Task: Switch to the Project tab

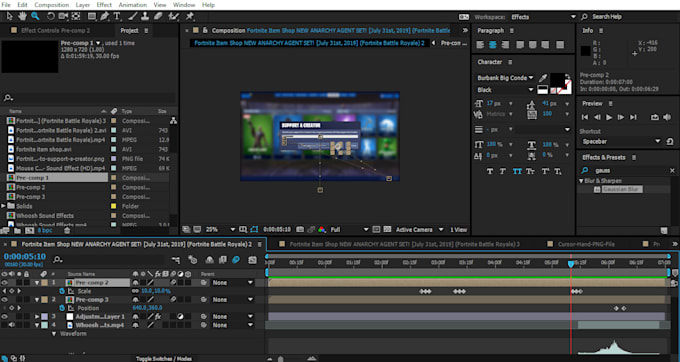Action: (x=129, y=30)
